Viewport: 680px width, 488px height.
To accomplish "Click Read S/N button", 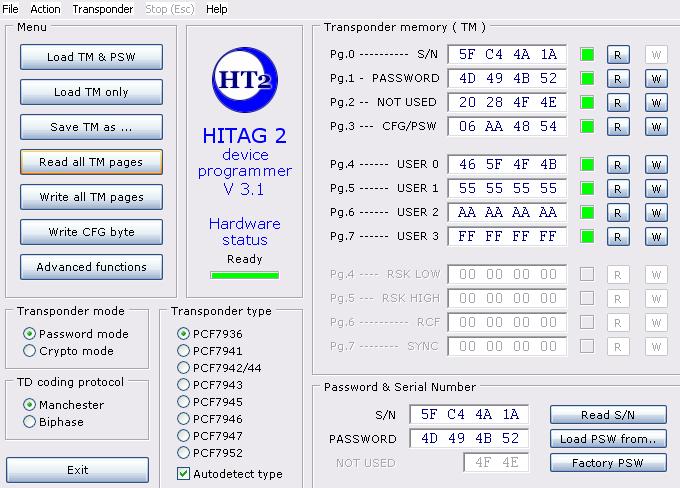I will 608,415.
